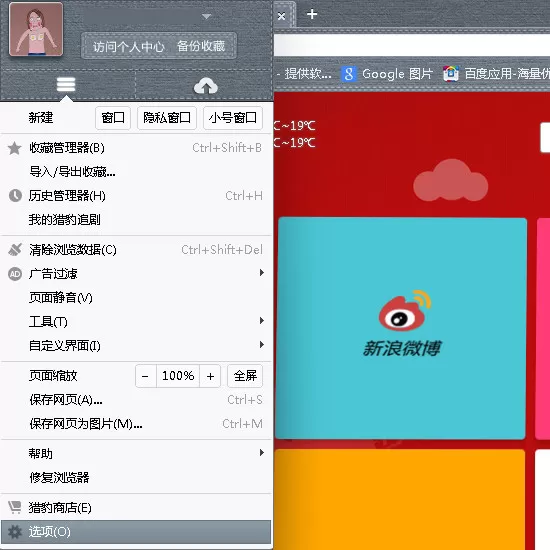The width and height of the screenshot is (550, 550).
Task: Click the cloud weather icon
Action: (450, 180)
